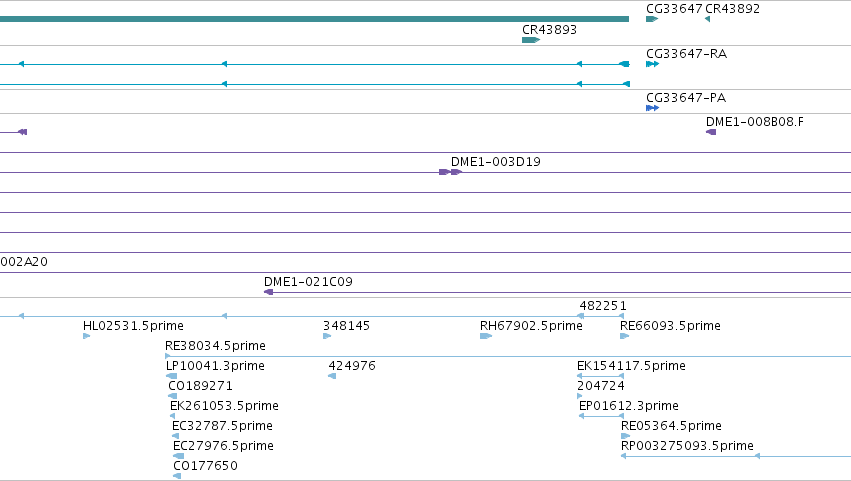Select the EP01612.3prime EST feature
Viewport: 851px width, 481px height.
pos(601,416)
